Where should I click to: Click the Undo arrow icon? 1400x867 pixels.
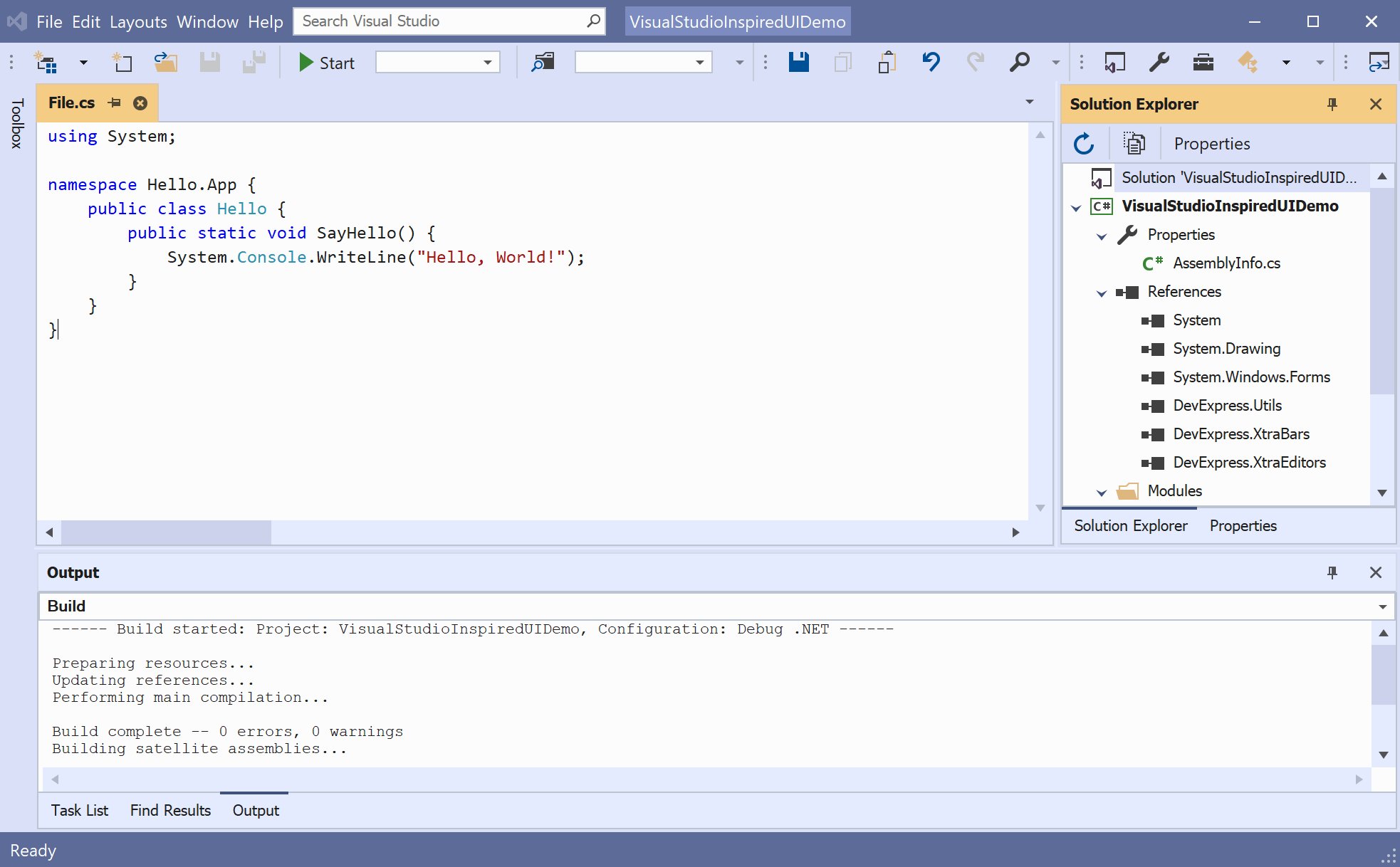coord(931,63)
